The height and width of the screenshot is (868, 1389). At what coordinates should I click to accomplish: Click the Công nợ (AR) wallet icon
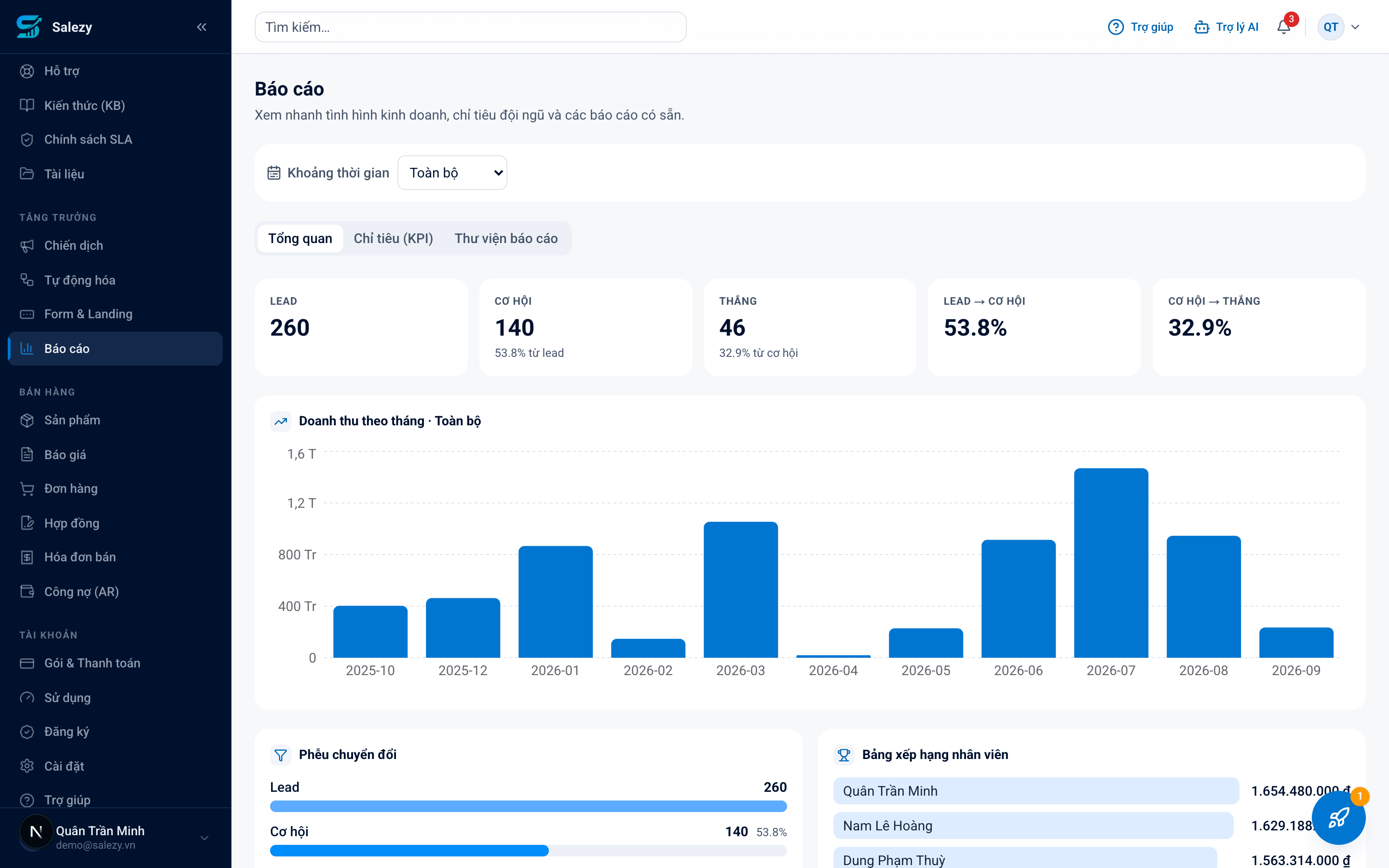coord(27,591)
